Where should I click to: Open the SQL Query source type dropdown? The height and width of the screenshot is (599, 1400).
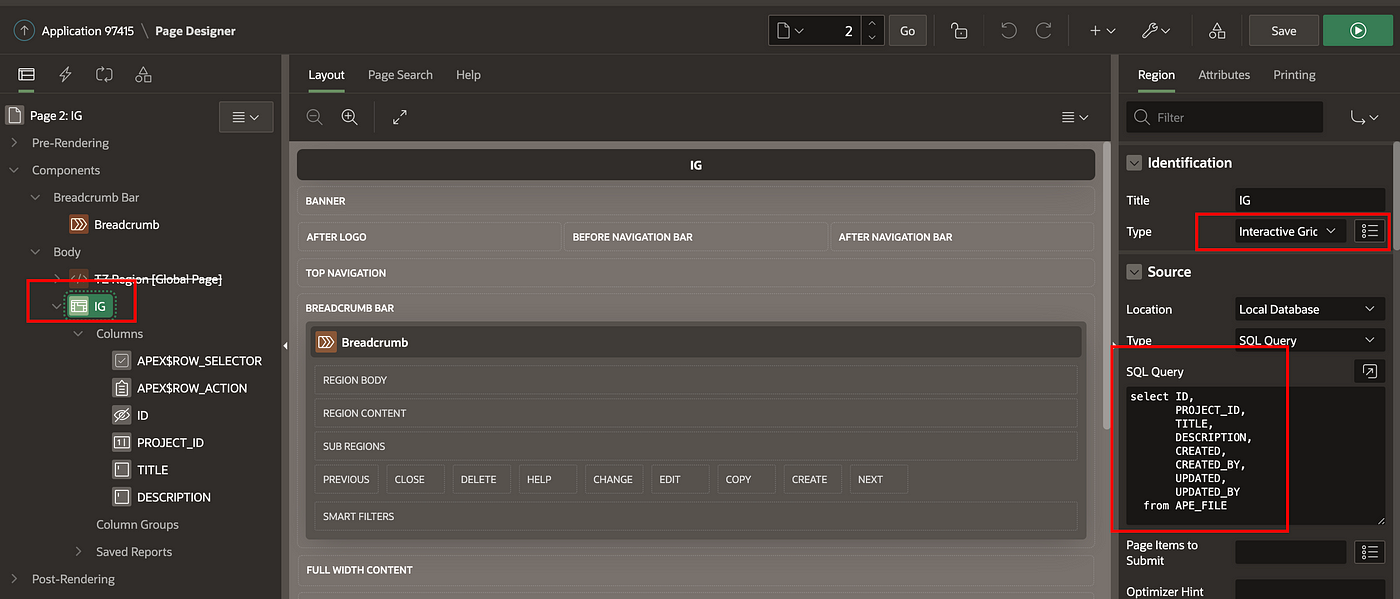pyautogui.click(x=1309, y=340)
